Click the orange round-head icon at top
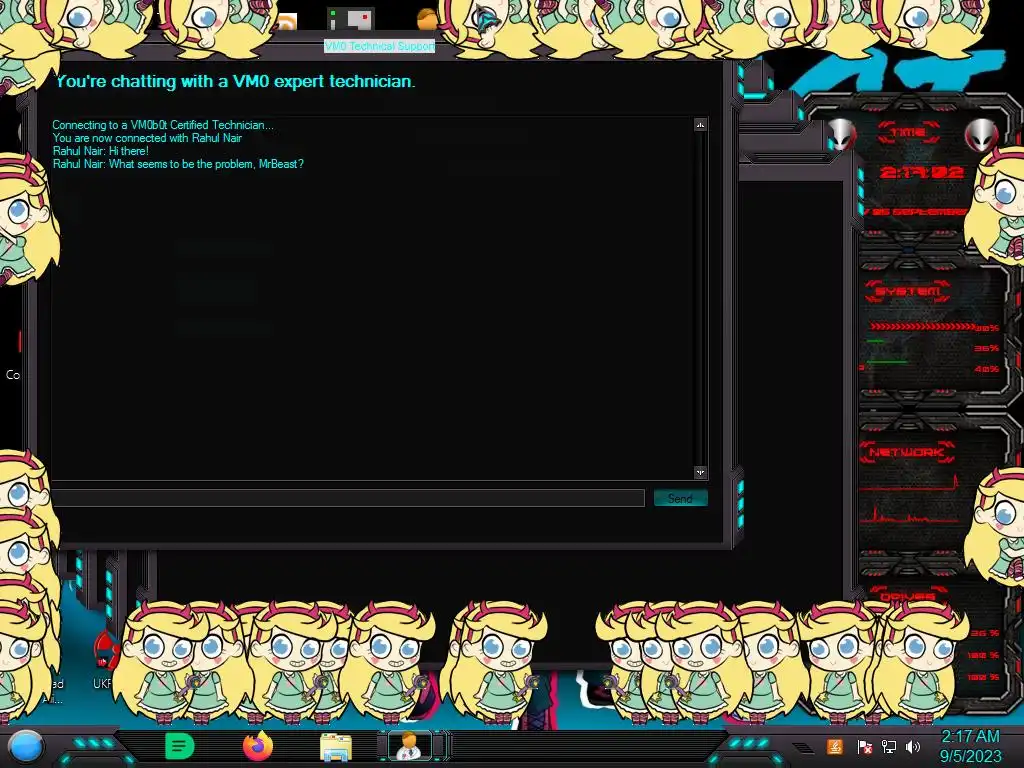1024x768 pixels. point(427,19)
